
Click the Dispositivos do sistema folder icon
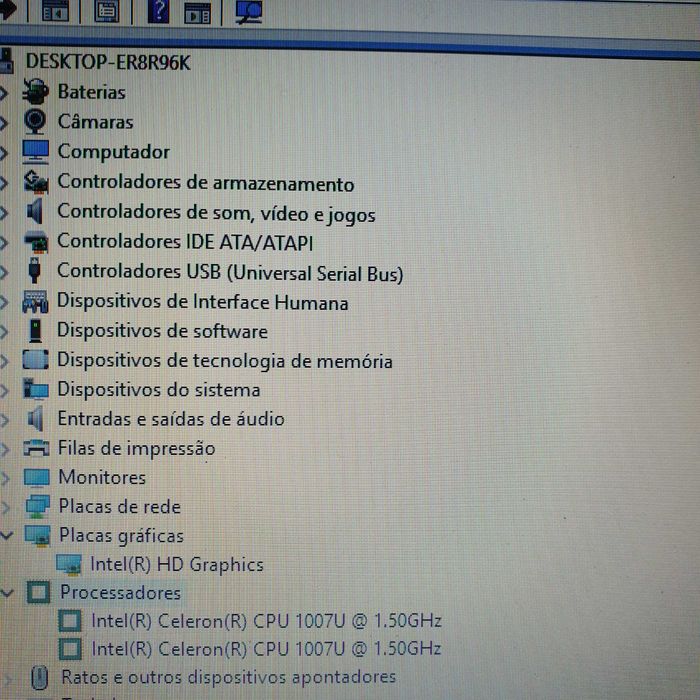(35, 388)
